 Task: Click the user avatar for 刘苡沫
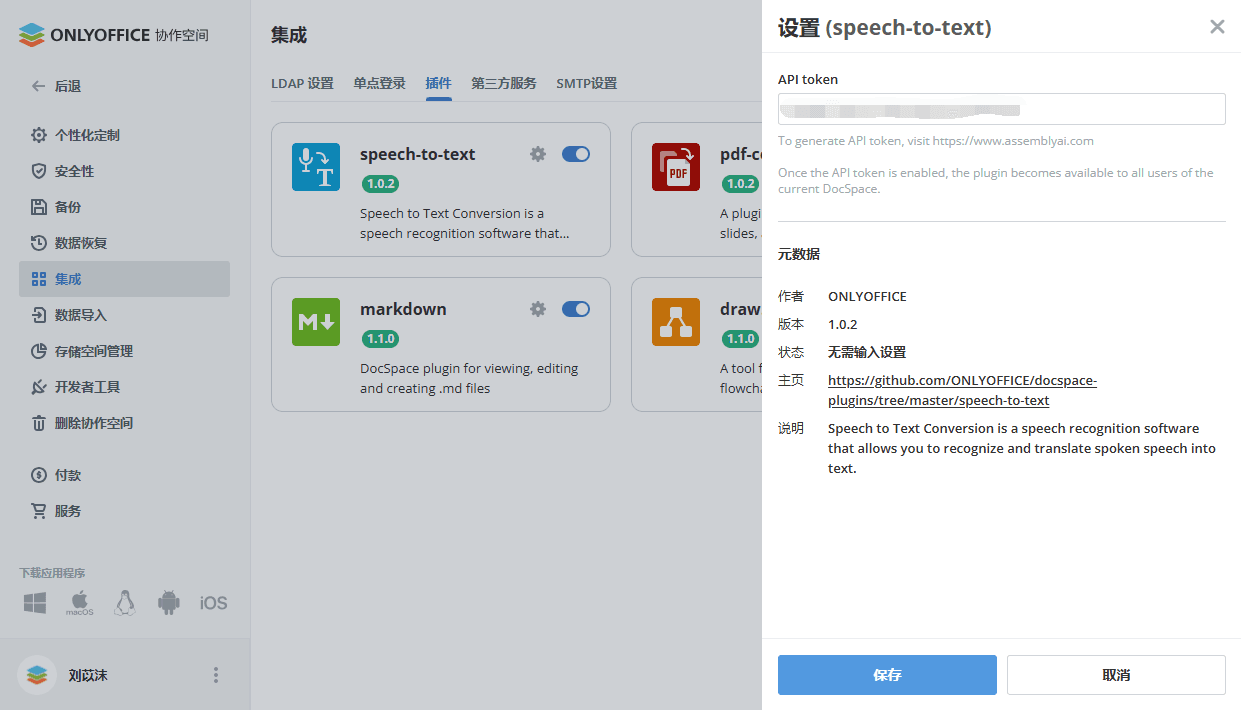tap(37, 675)
